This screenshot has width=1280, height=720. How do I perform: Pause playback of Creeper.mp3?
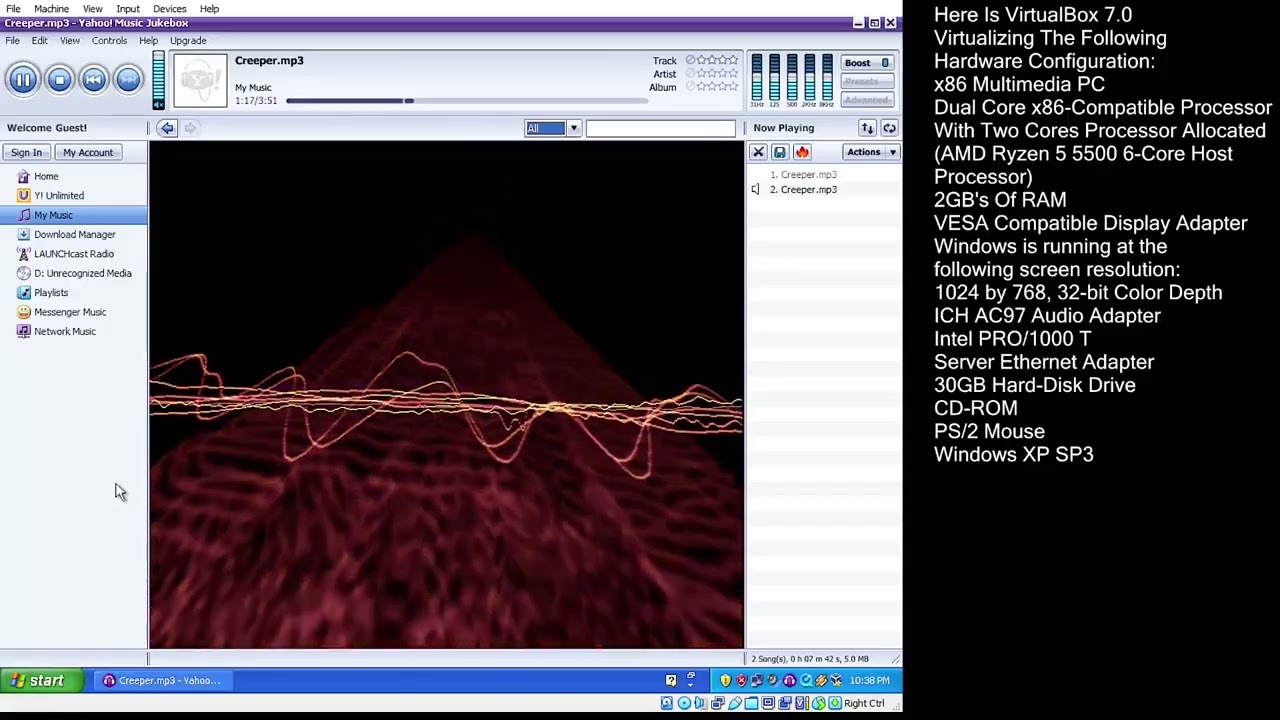(x=23, y=79)
